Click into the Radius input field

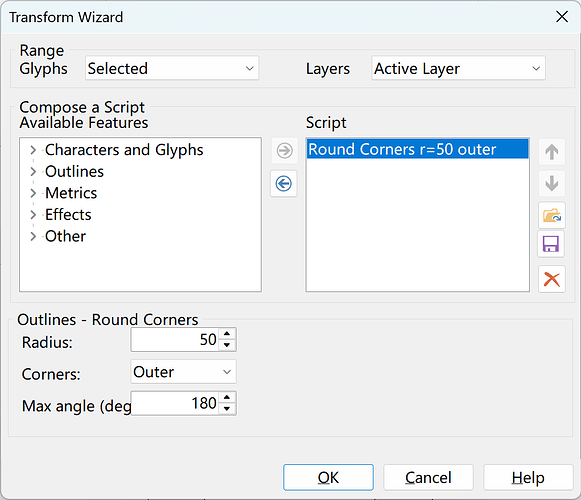pyautogui.click(x=175, y=340)
